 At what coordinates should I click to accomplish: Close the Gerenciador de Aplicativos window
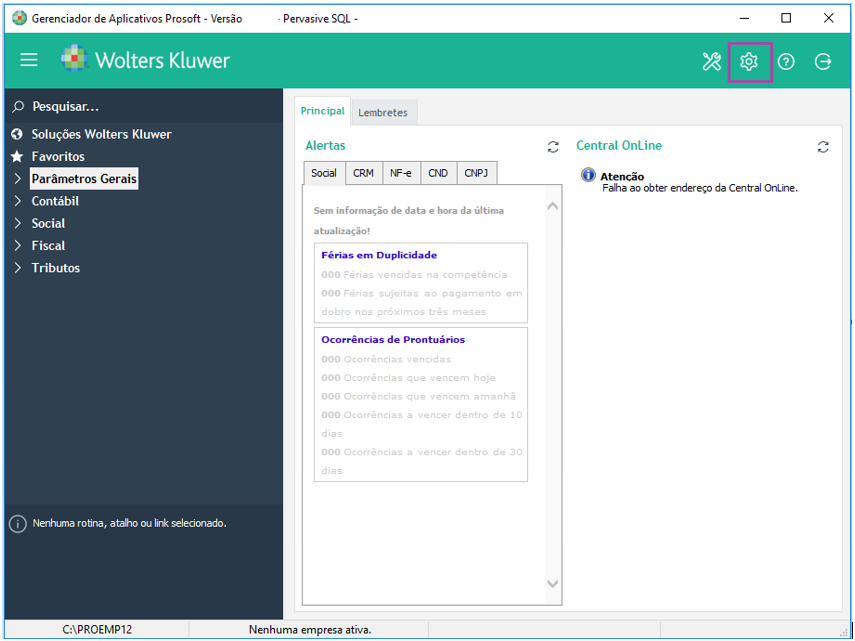828,19
